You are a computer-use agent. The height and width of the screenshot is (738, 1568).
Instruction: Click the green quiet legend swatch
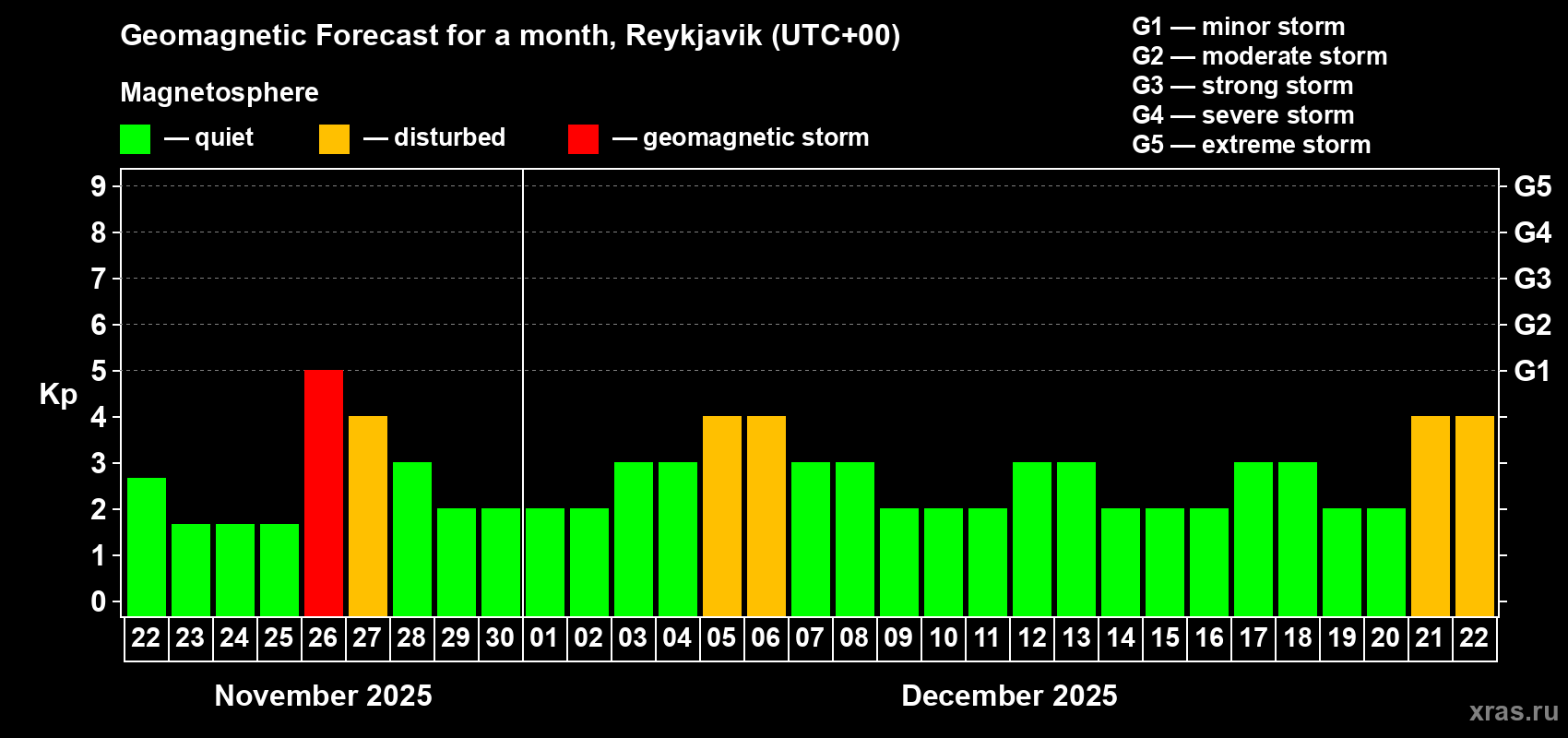[135, 139]
